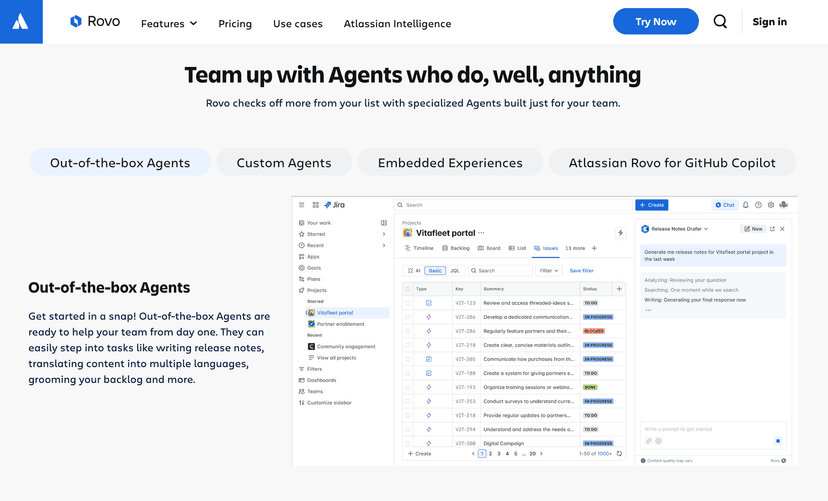Viewport: 828px width, 501px height.
Task: Expand the 11 more views menu
Action: [x=575, y=248]
